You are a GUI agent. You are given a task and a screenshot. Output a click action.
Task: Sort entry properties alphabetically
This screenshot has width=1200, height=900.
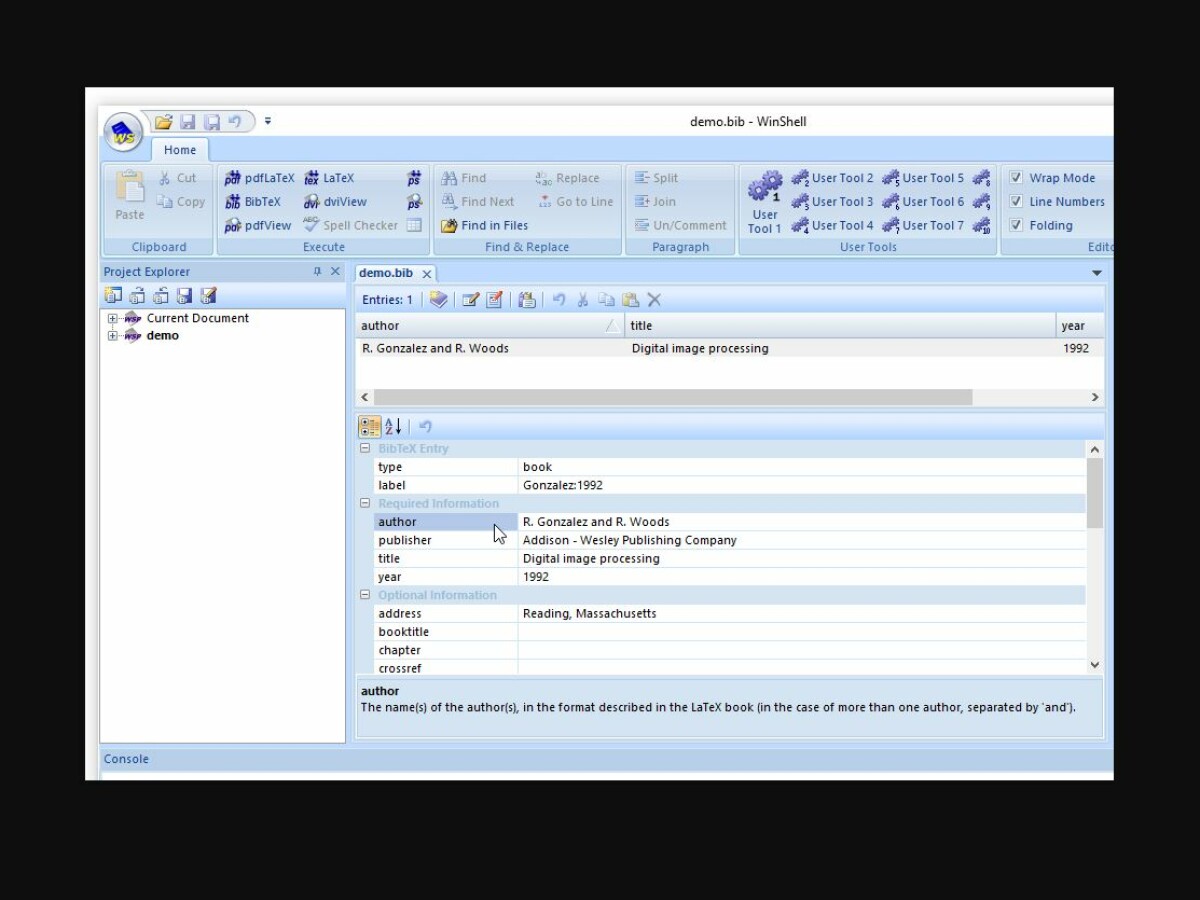(x=392, y=426)
